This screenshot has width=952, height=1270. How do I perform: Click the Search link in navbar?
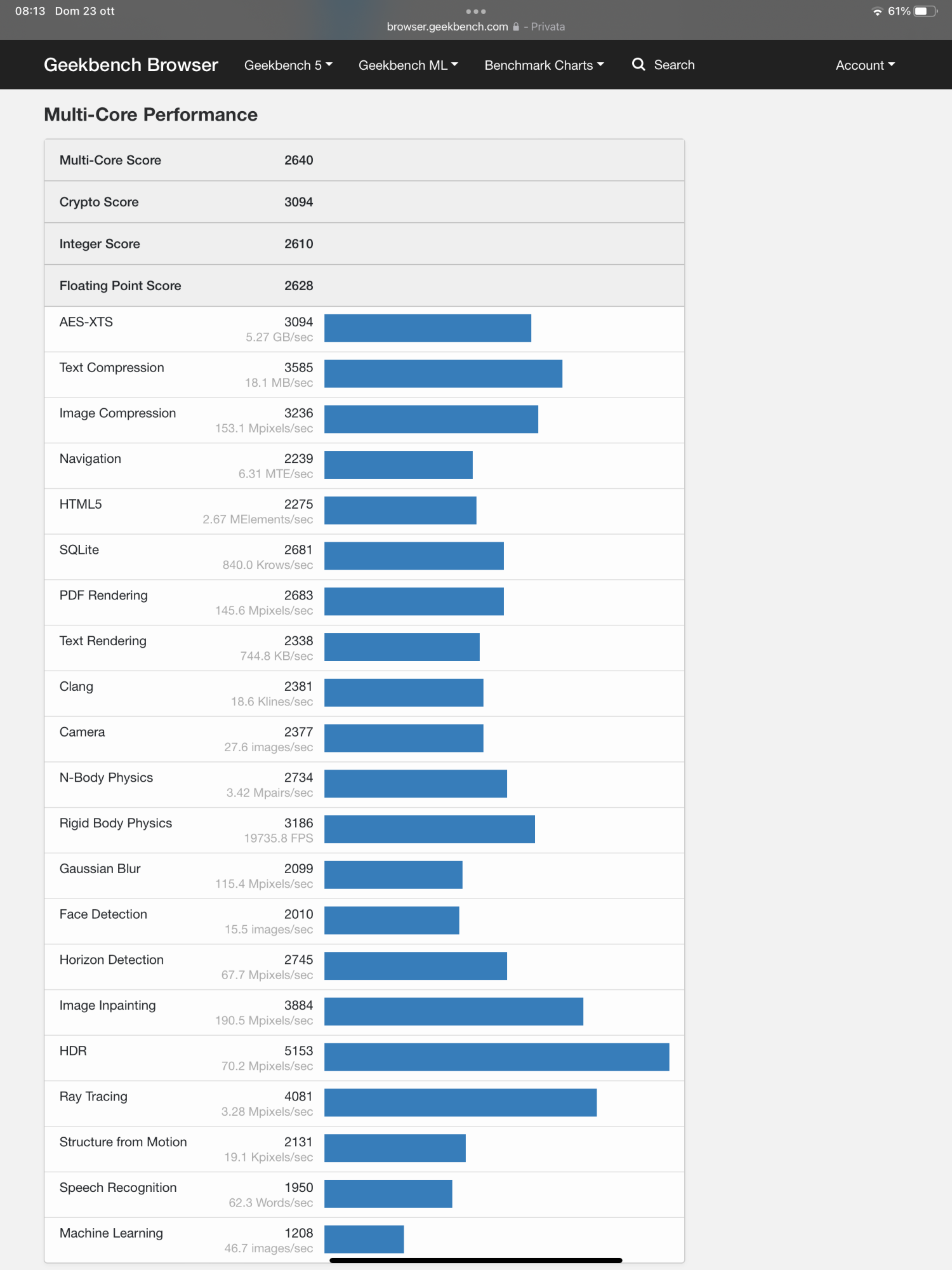(x=674, y=65)
